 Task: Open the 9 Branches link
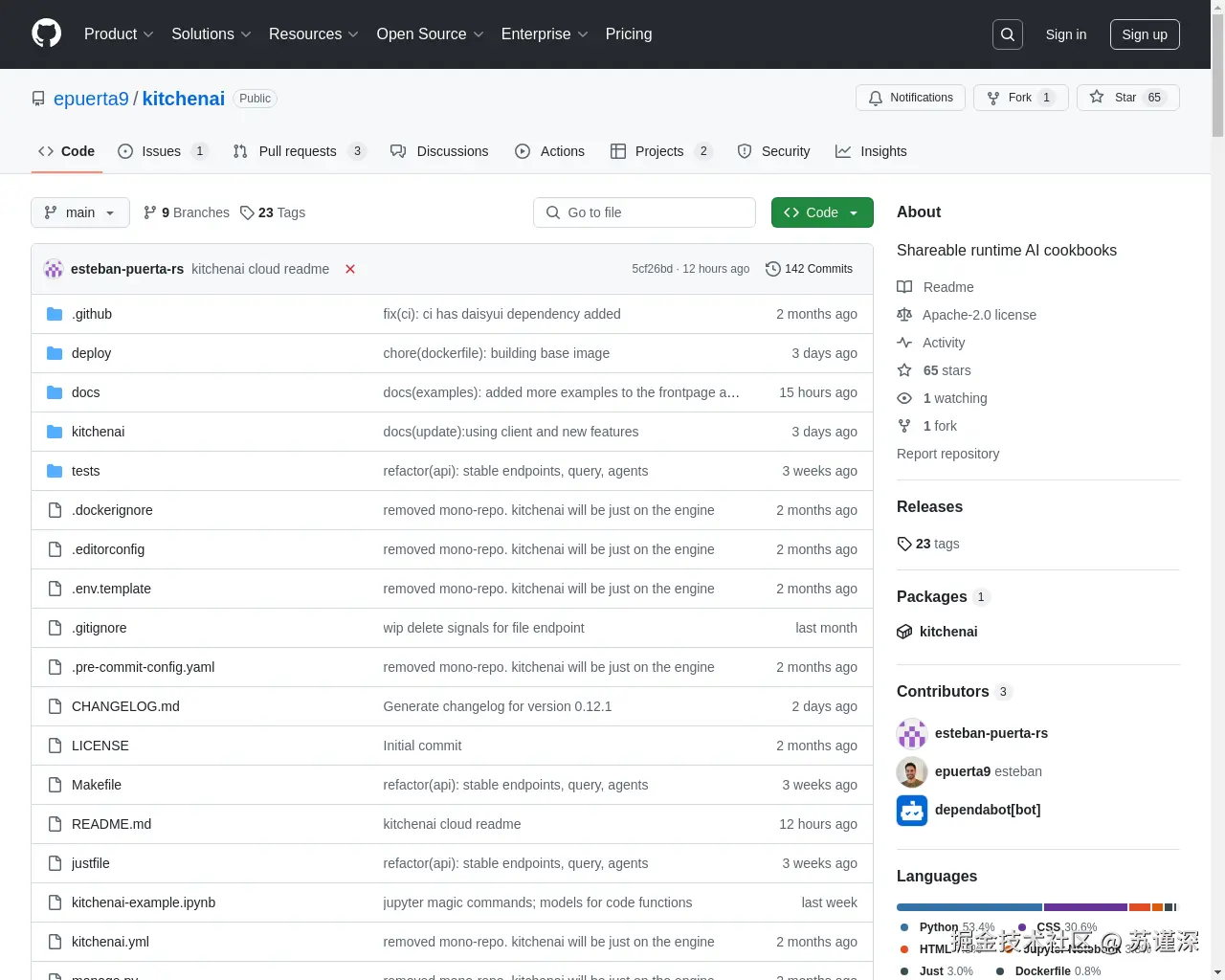click(187, 212)
